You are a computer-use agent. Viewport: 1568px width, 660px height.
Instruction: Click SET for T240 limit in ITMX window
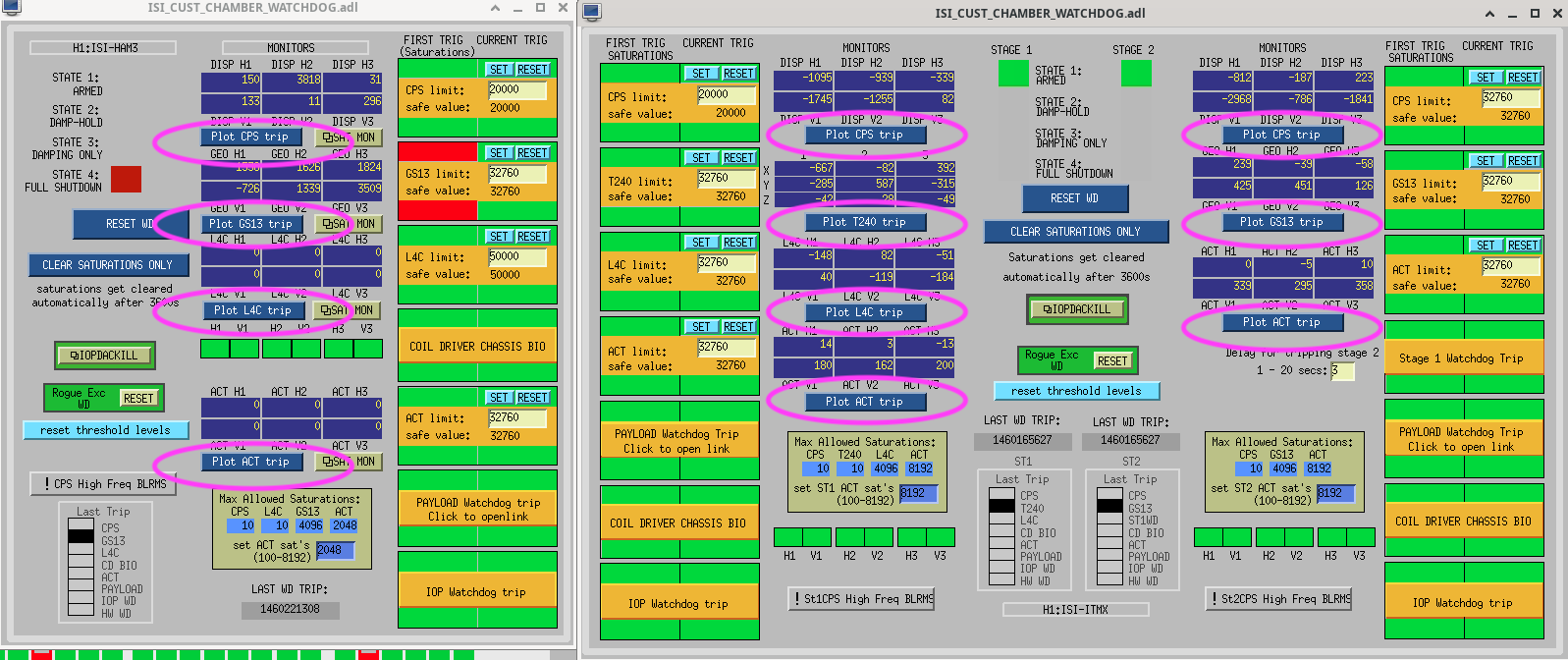click(701, 158)
